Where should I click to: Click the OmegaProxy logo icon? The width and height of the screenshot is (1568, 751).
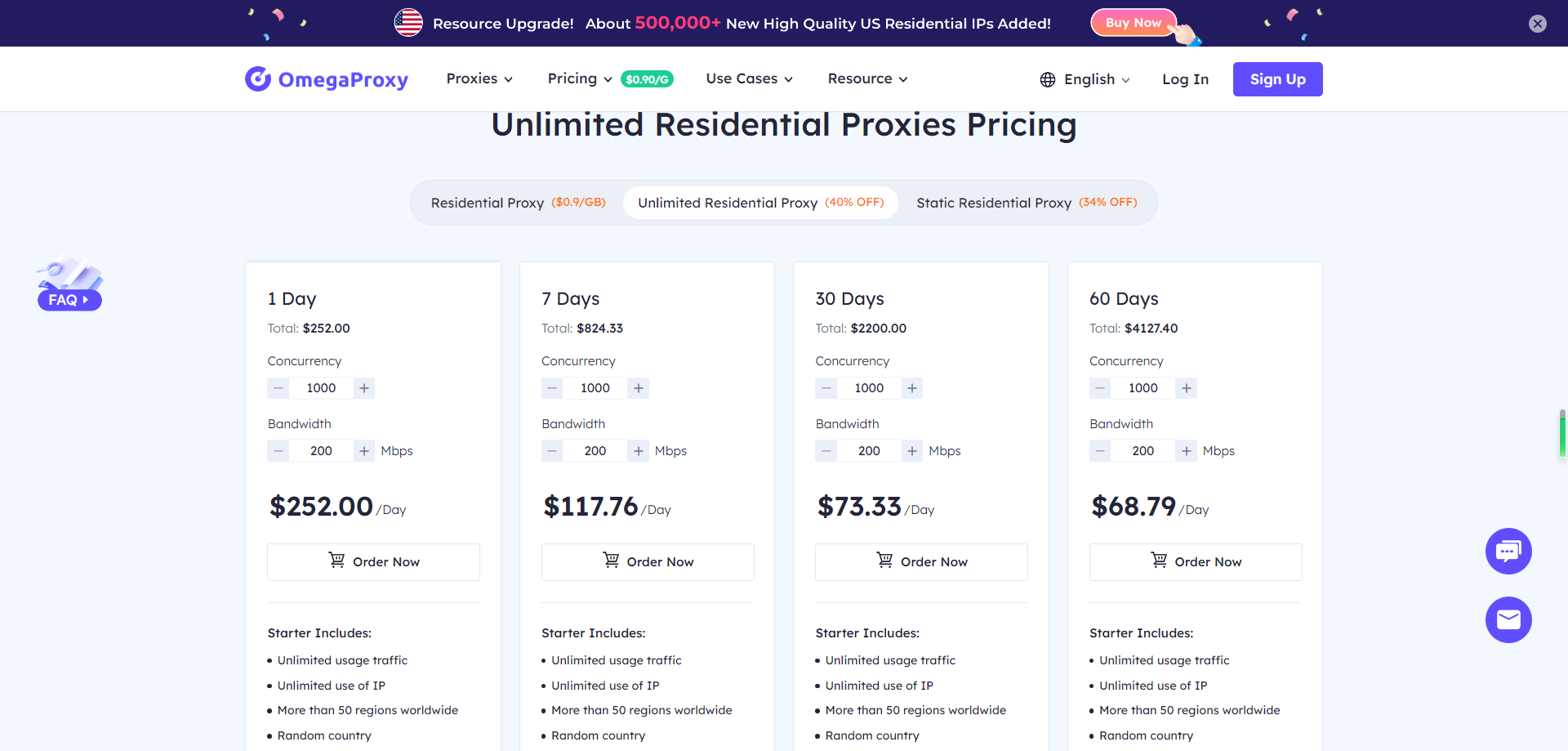(x=258, y=79)
